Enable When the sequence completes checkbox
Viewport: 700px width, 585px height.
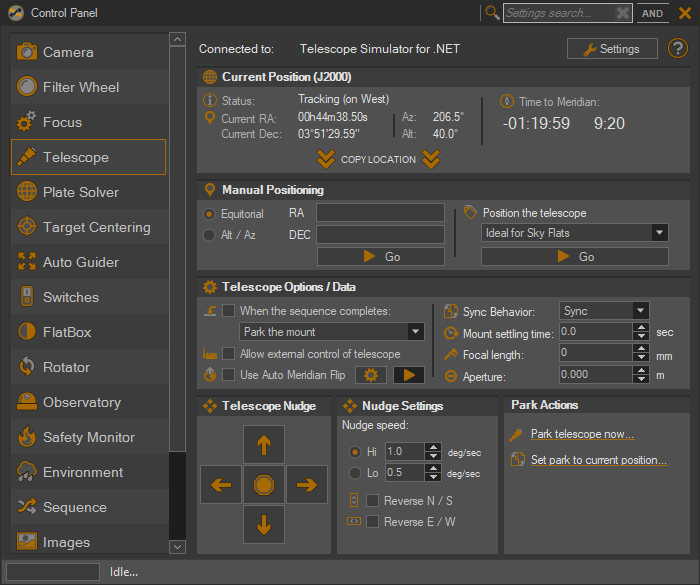[x=229, y=310]
